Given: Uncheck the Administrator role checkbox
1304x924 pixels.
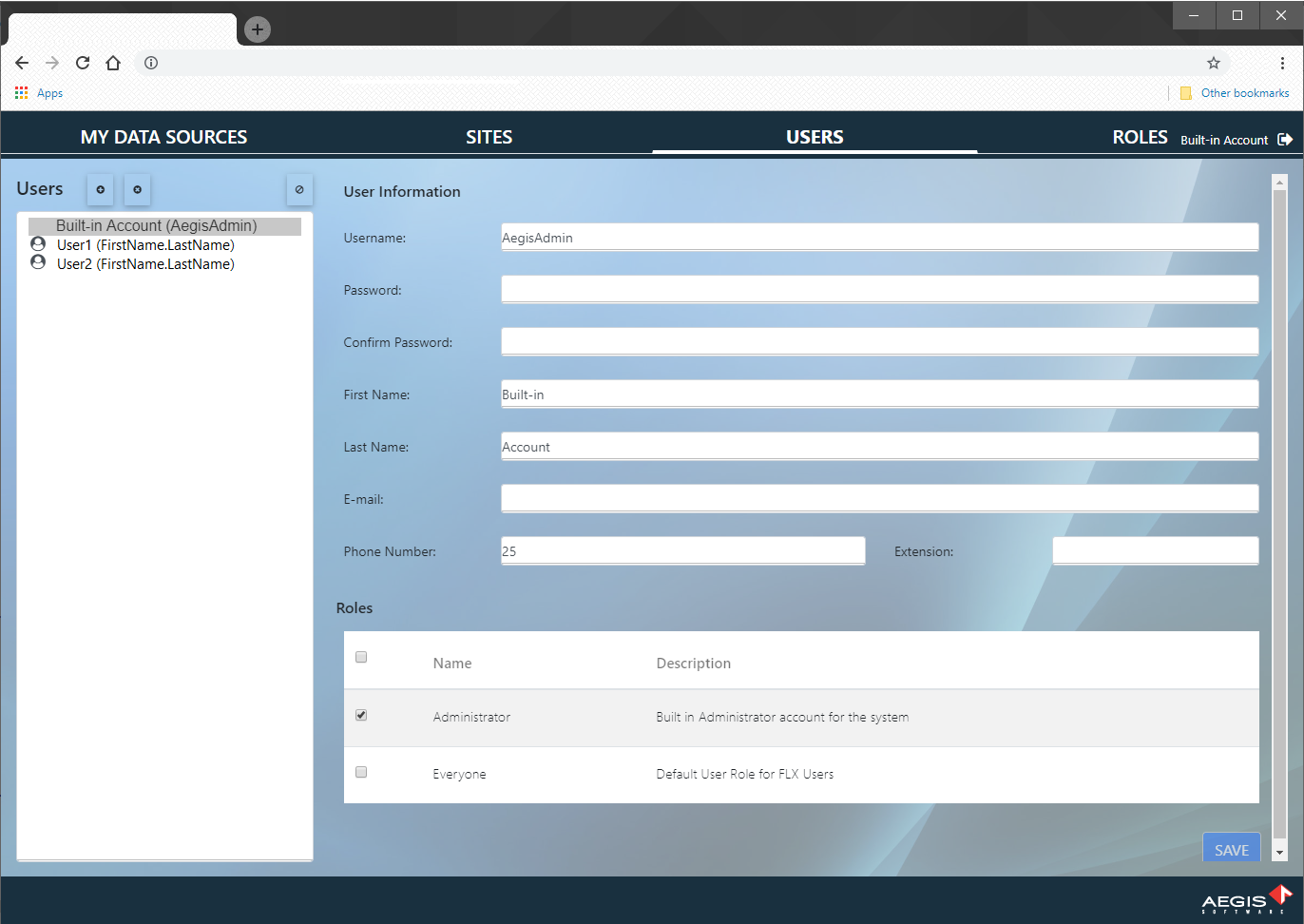Looking at the screenshot, I should click(360, 714).
